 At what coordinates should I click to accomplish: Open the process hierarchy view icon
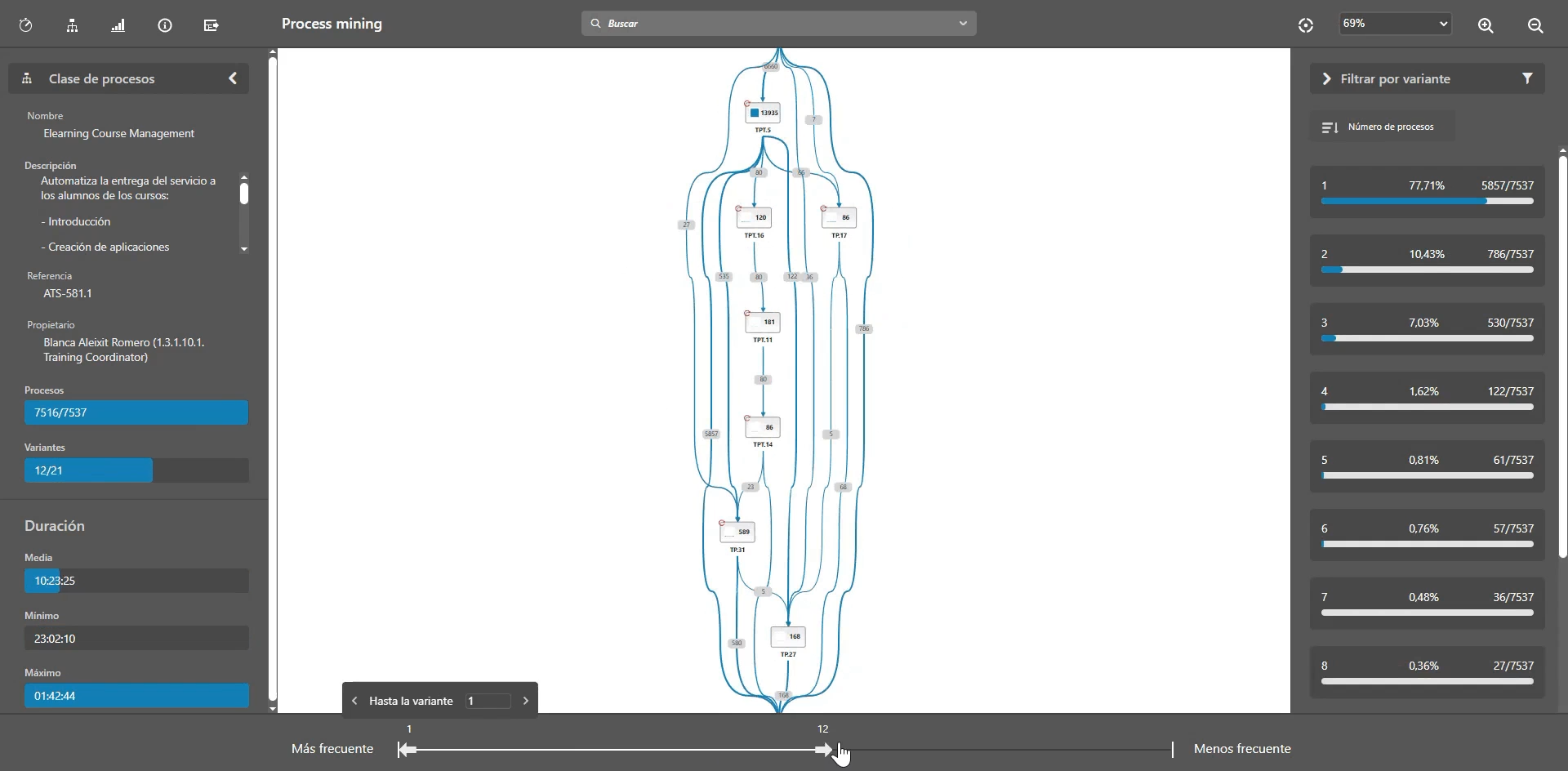point(72,25)
